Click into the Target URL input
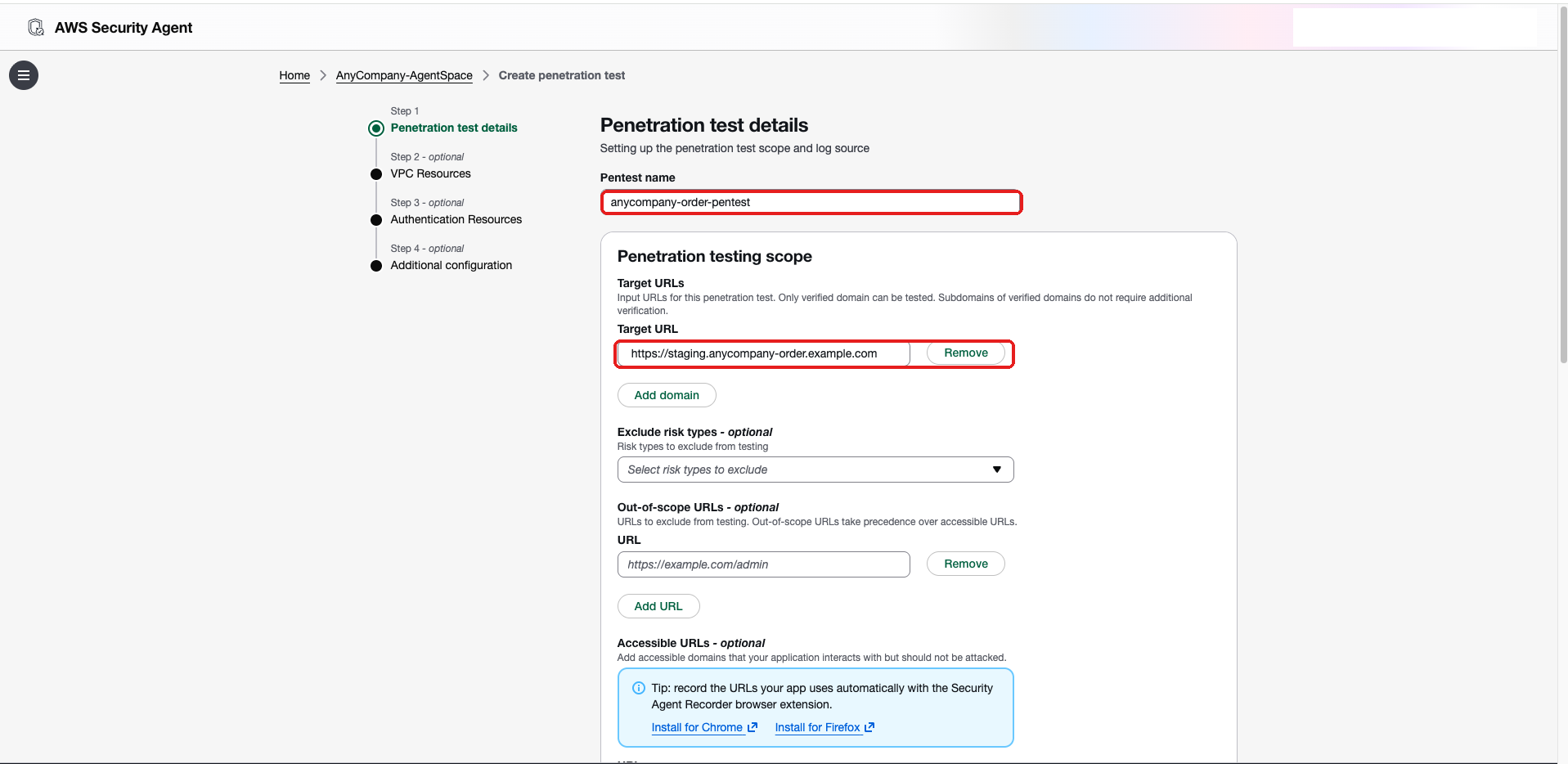This screenshot has width=1568, height=764. pos(764,353)
